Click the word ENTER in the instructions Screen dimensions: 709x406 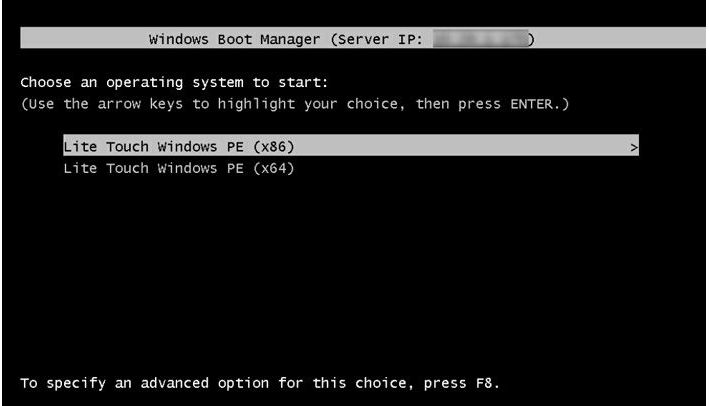(x=532, y=104)
